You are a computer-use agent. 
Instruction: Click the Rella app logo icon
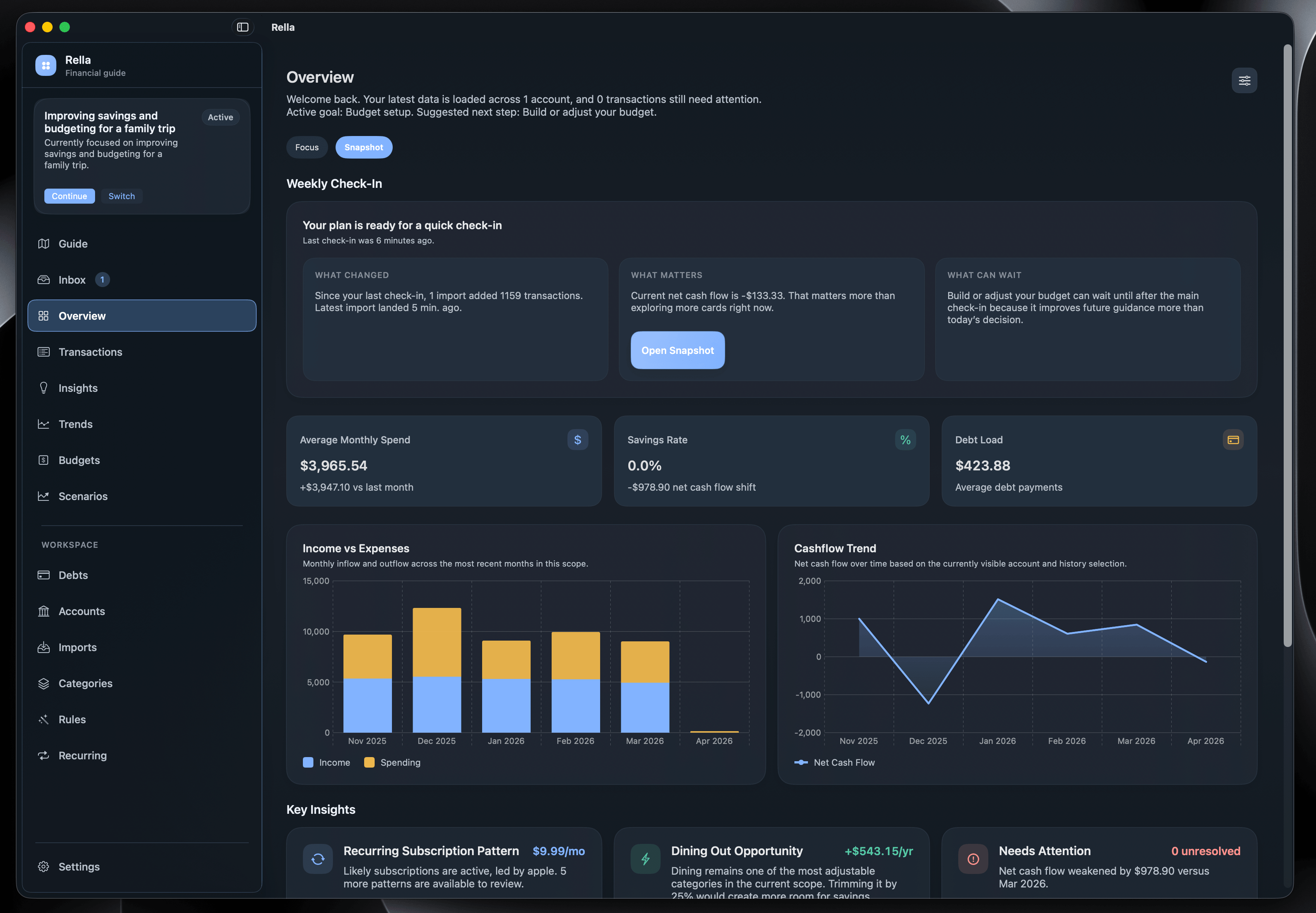(46, 65)
